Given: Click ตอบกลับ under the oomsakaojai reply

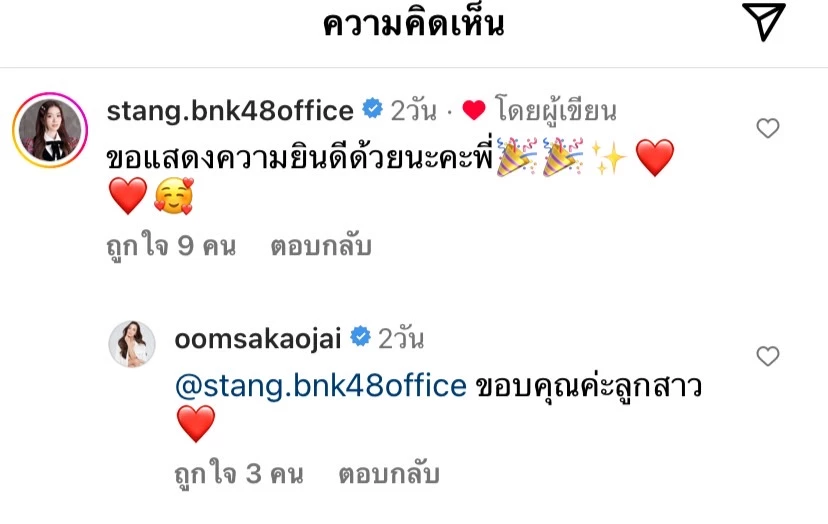Looking at the screenshot, I should pos(389,474).
